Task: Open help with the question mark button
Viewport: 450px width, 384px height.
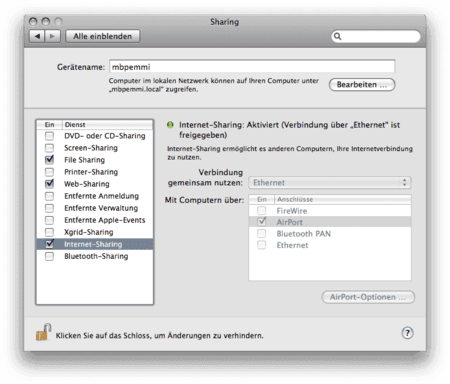Action: click(x=407, y=333)
